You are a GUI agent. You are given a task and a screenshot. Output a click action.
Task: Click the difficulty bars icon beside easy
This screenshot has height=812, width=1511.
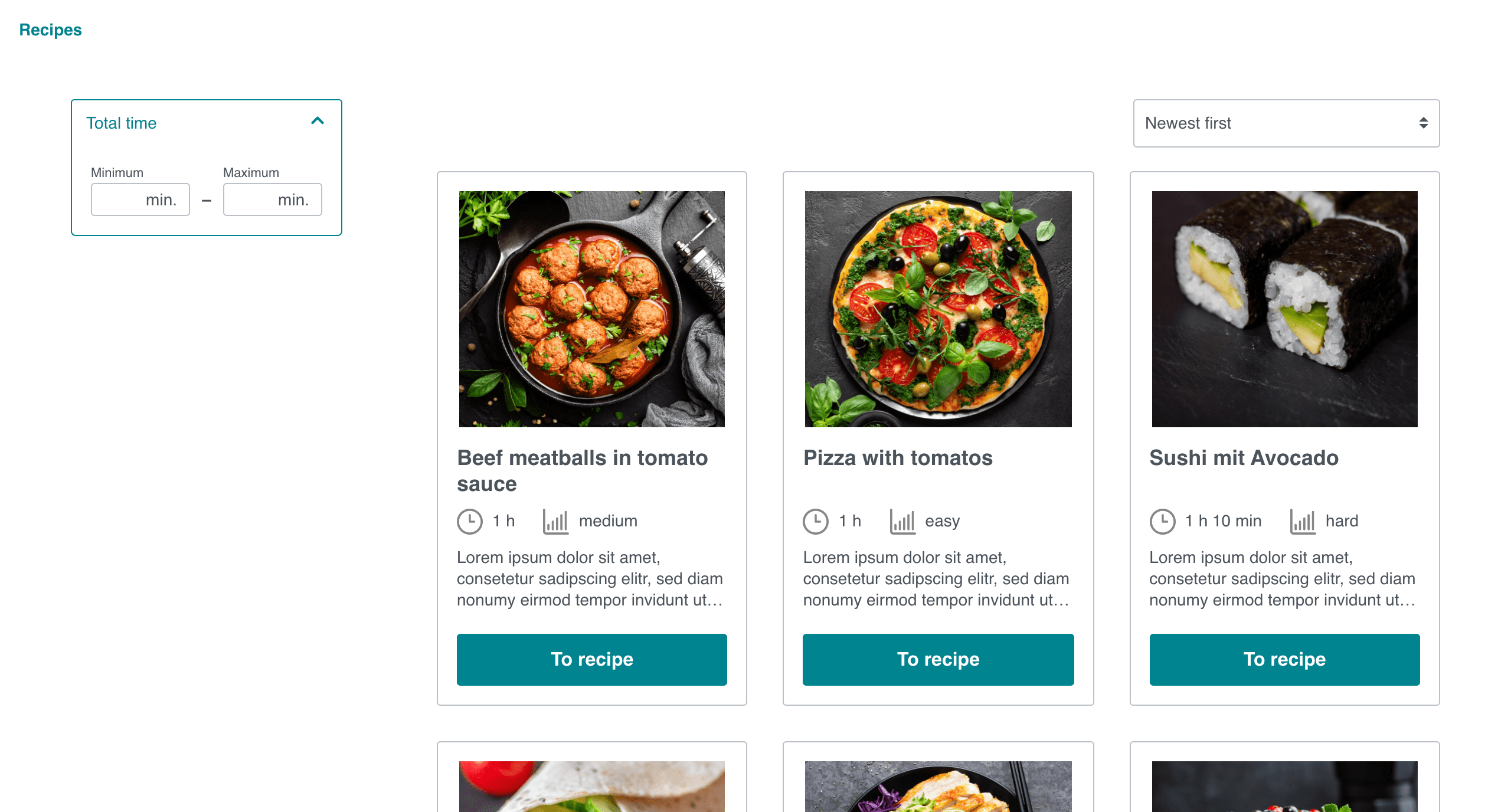click(902, 522)
